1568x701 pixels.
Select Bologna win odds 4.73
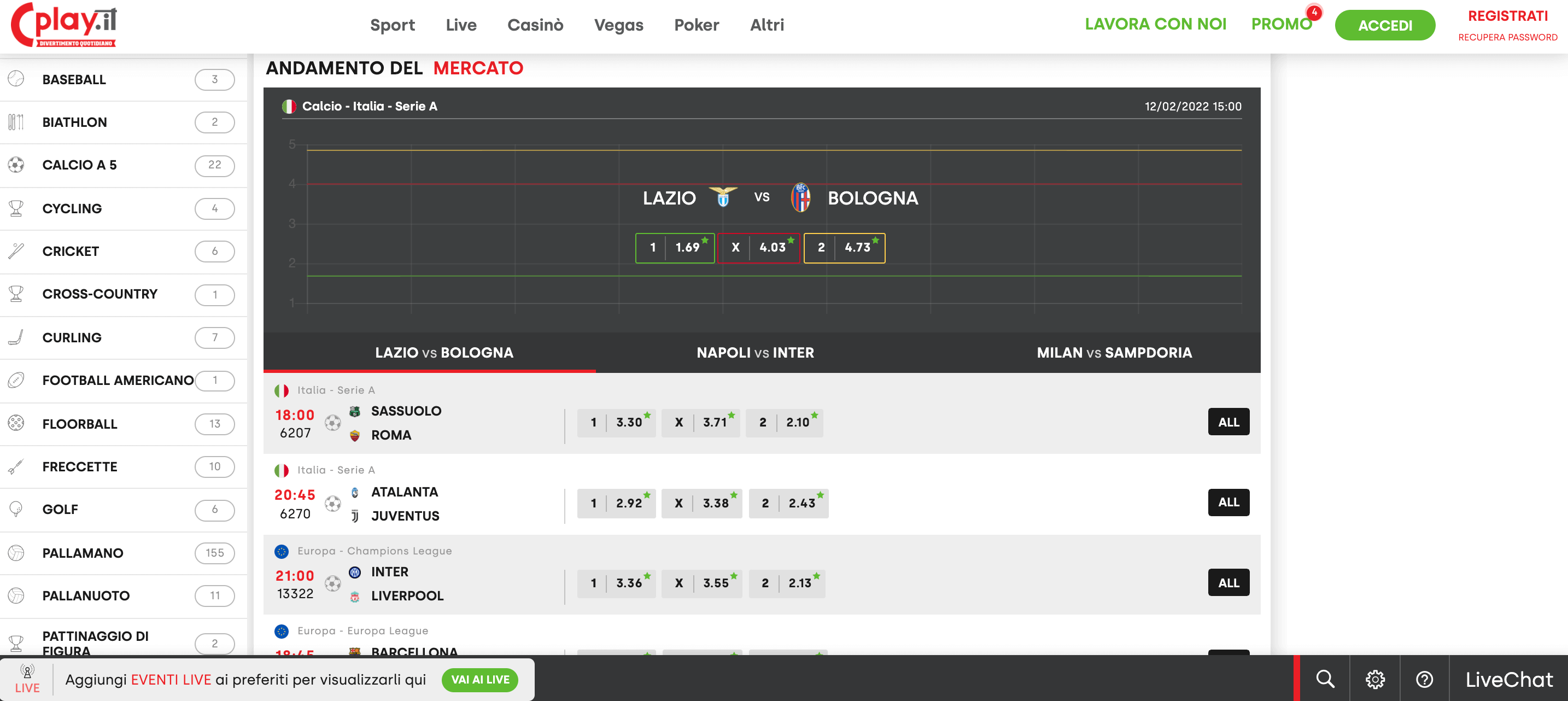click(844, 248)
